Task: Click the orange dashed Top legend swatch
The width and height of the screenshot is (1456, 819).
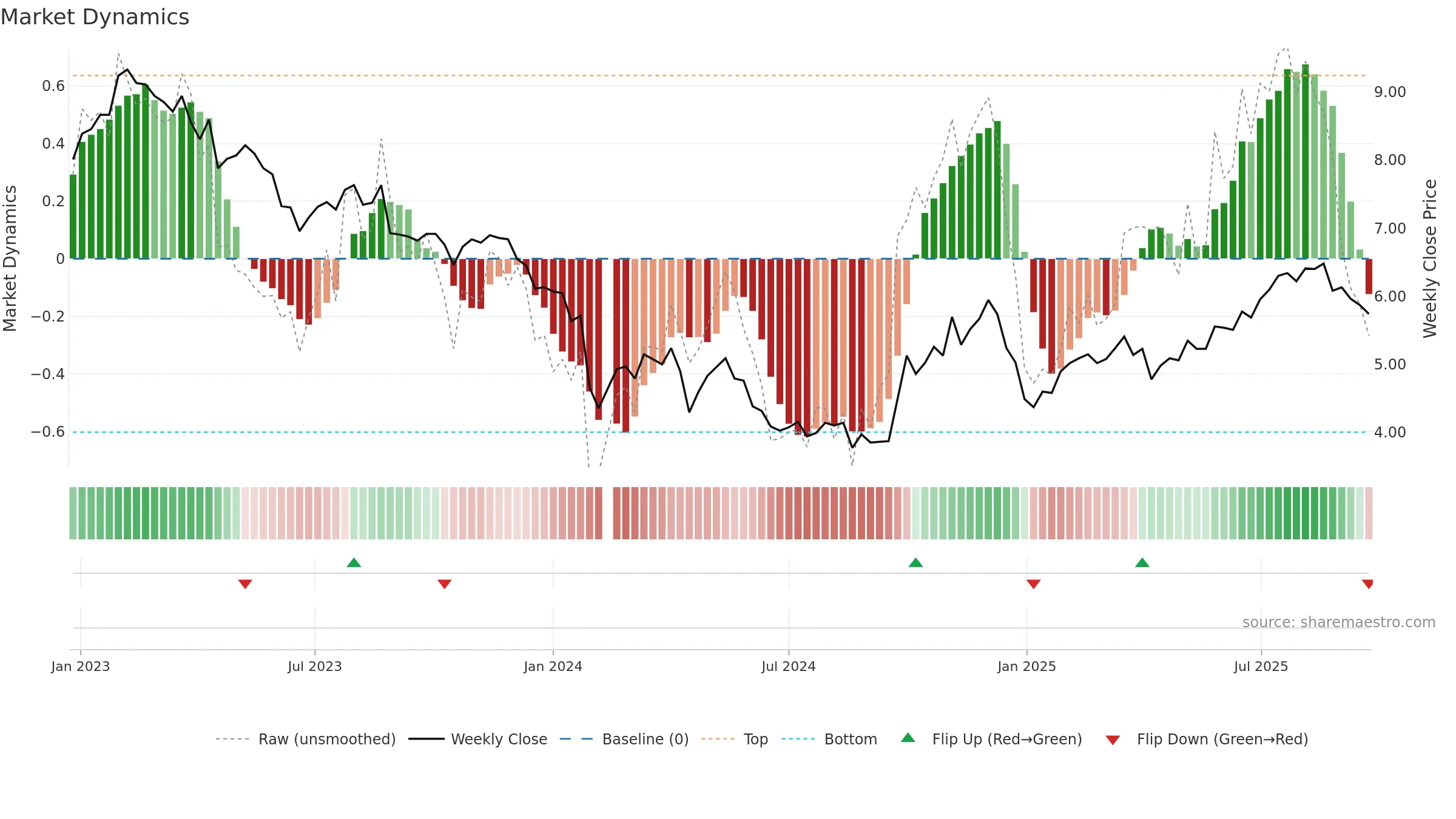Action: (718, 739)
